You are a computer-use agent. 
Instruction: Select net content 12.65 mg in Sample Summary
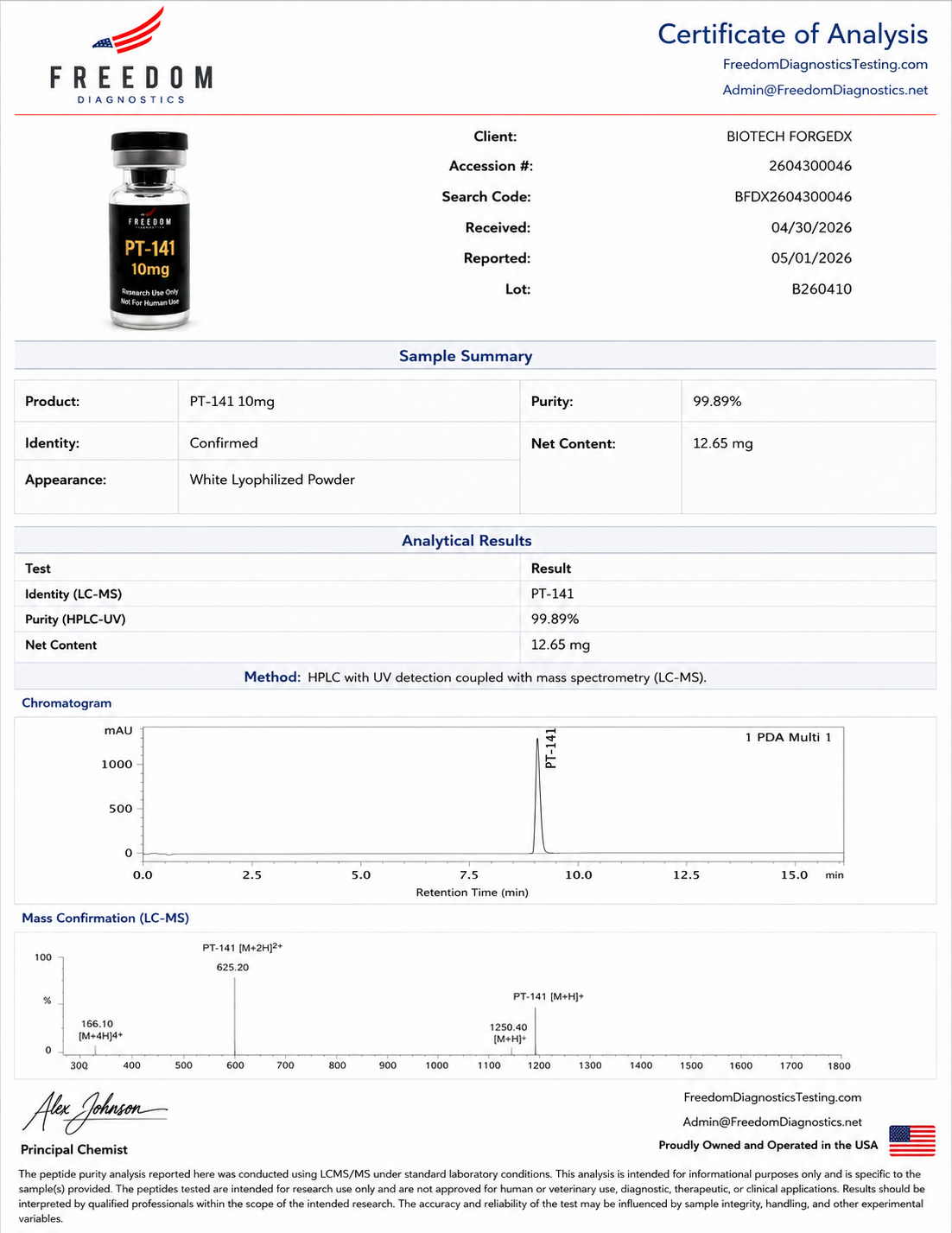click(x=723, y=443)
